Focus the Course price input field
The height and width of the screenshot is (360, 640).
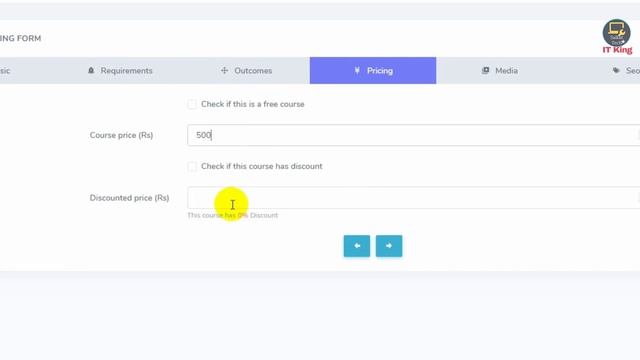click(413, 135)
